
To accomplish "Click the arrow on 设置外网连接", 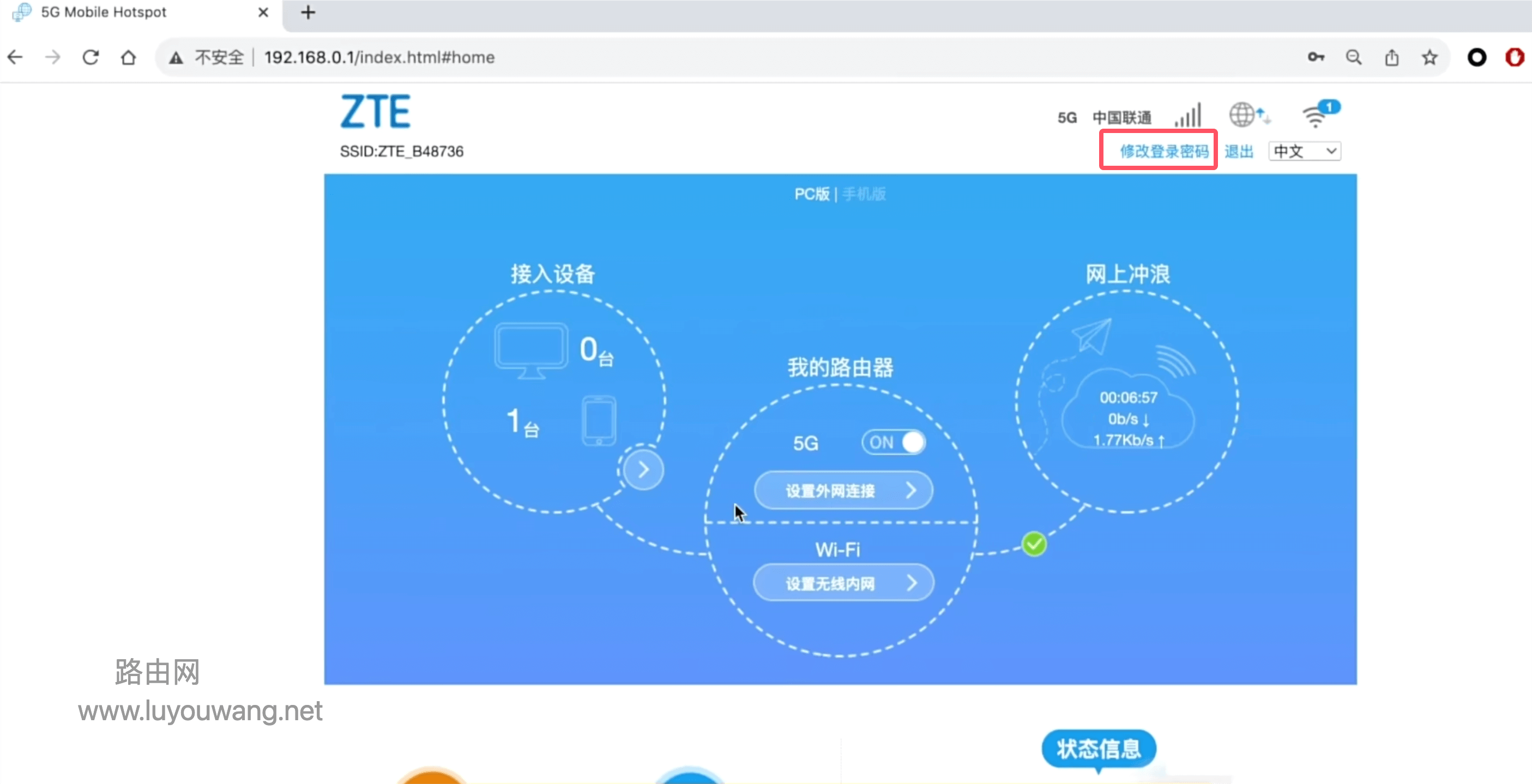I will coord(913,490).
